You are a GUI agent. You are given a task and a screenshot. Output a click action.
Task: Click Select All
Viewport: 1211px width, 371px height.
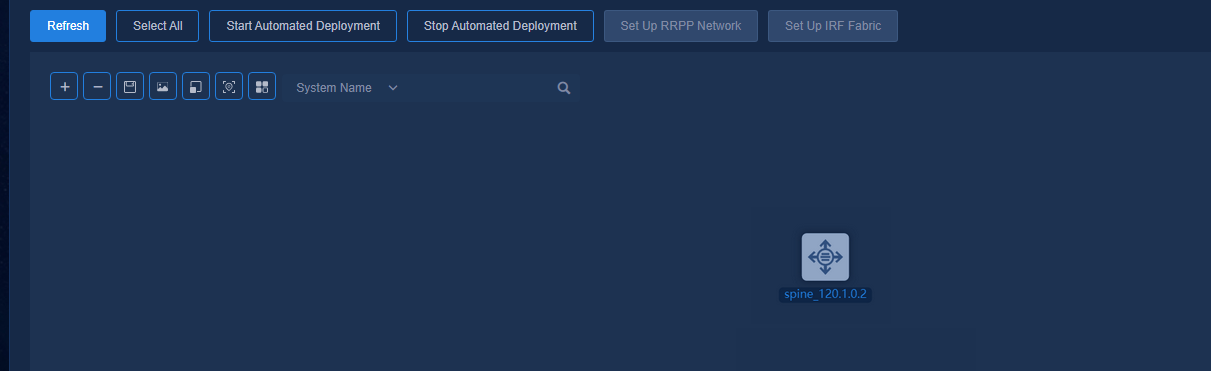(x=158, y=26)
